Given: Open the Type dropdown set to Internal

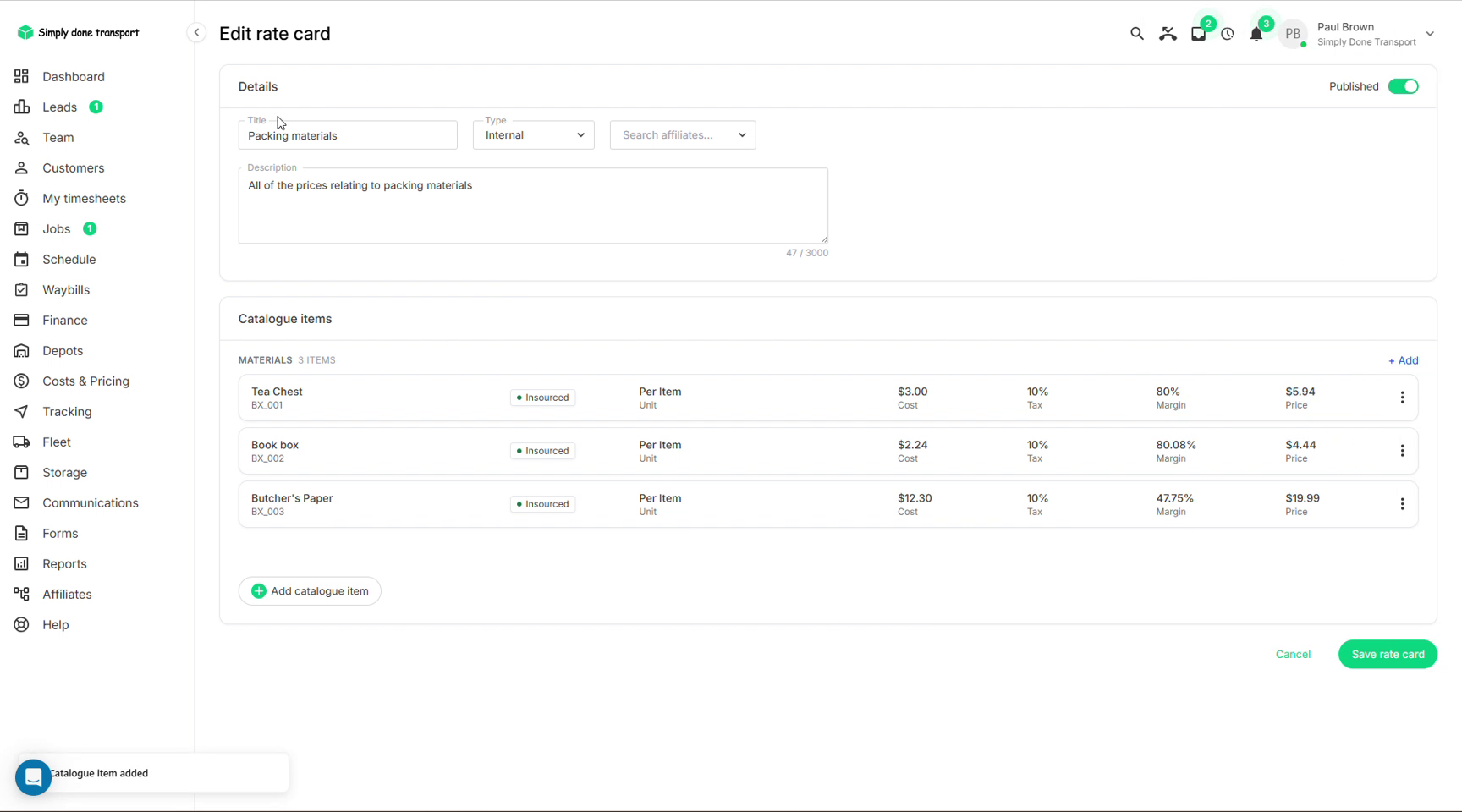Looking at the screenshot, I should click(x=534, y=135).
